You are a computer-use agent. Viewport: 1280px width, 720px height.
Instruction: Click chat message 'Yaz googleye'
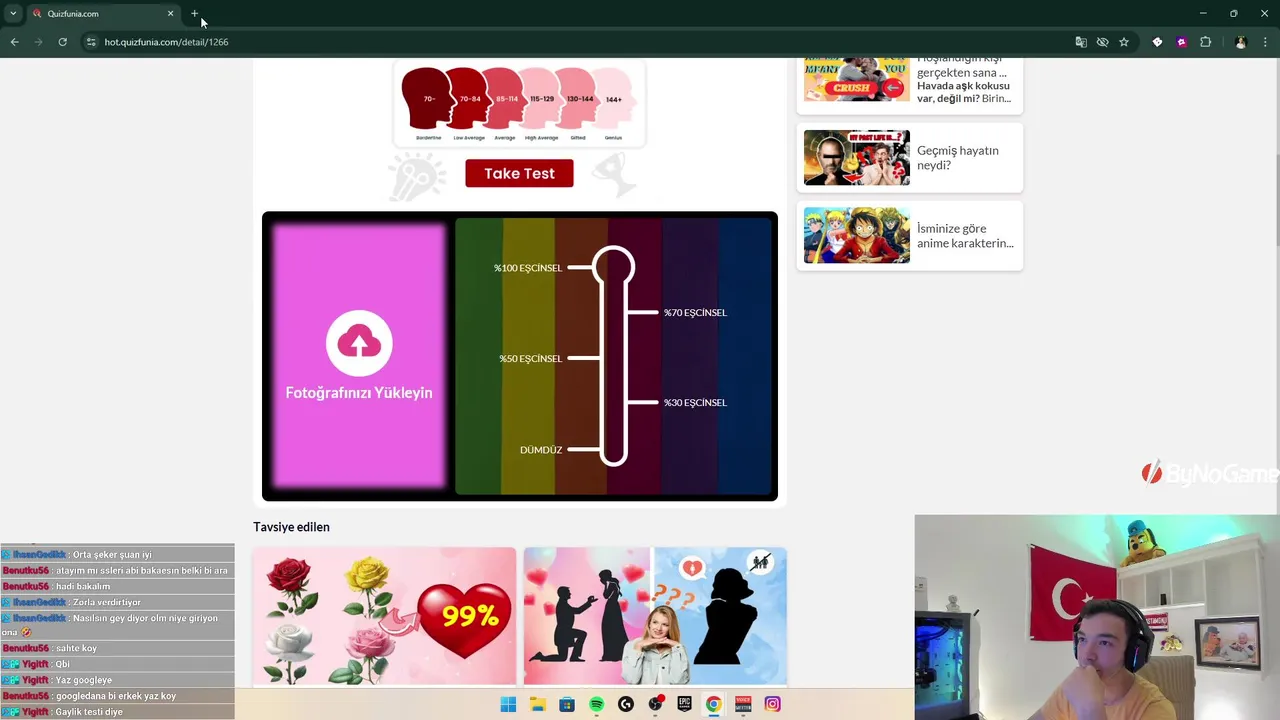(84, 681)
